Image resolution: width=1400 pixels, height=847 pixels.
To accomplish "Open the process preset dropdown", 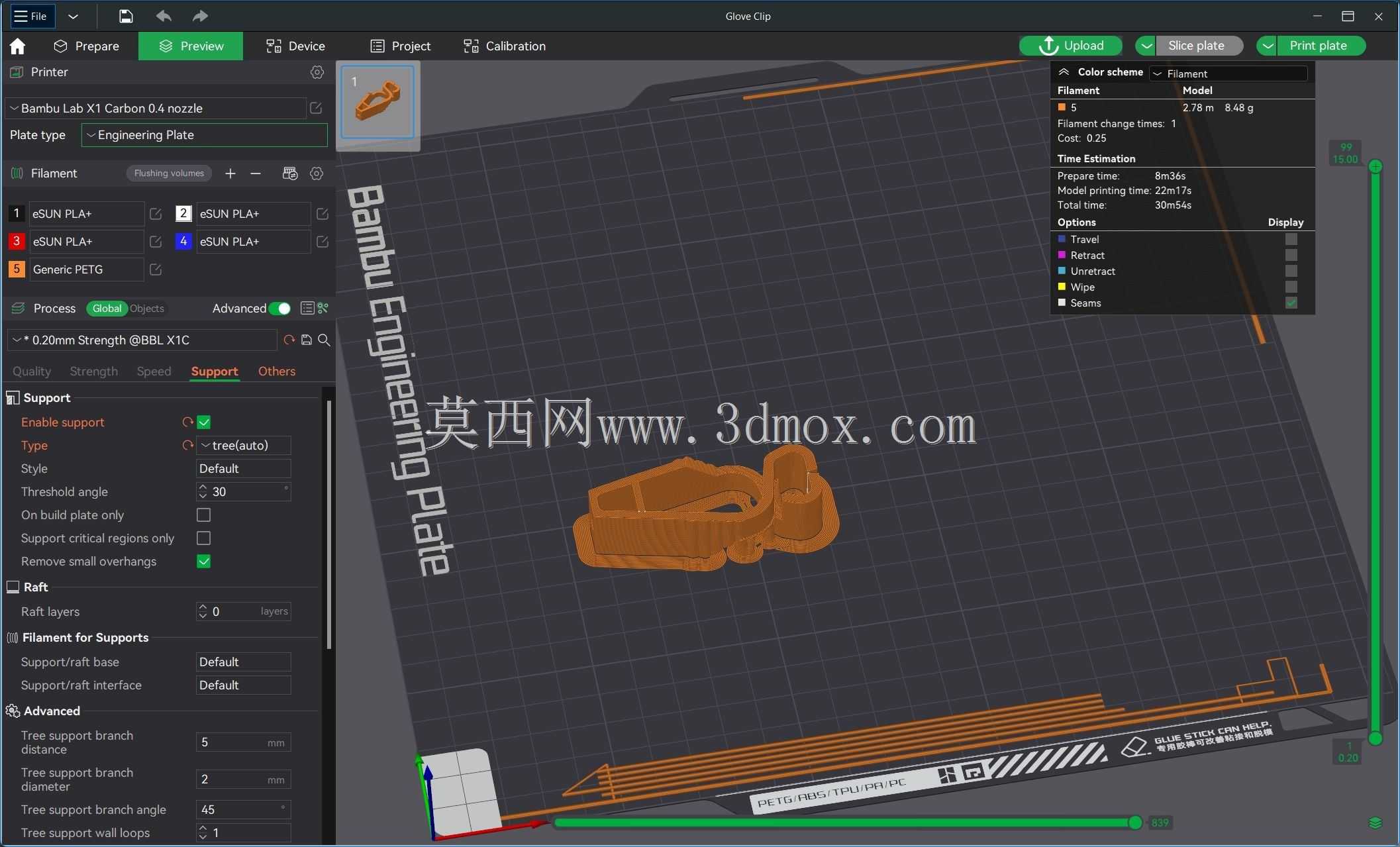I will click(x=142, y=340).
